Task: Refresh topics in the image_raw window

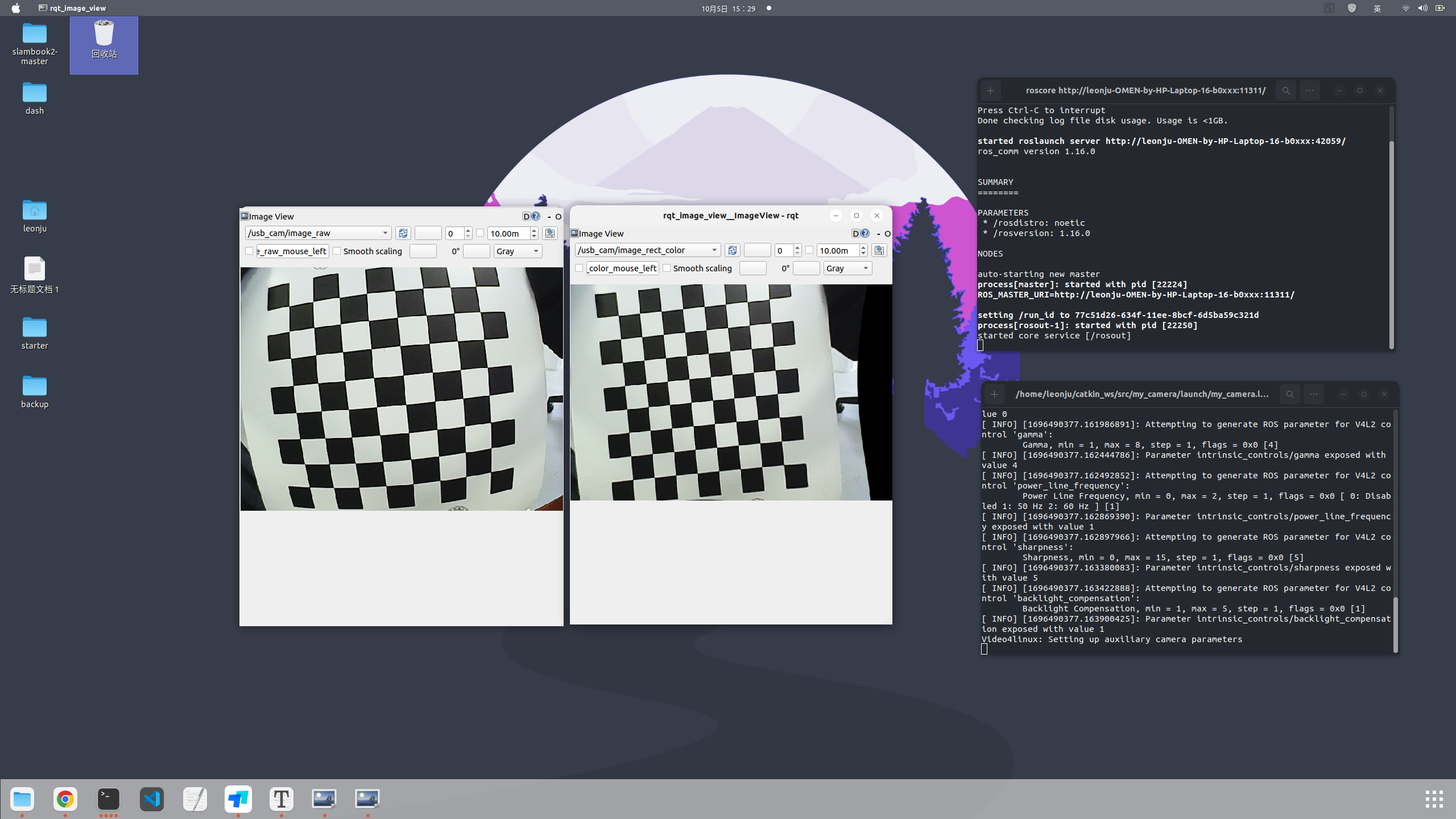Action: pos(403,233)
